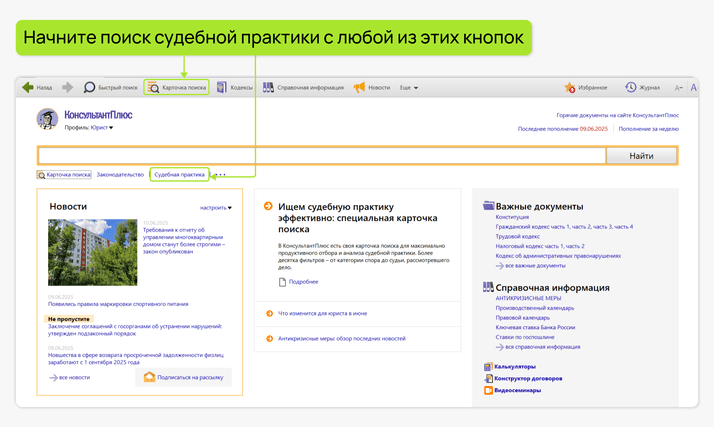Open news 'Требования к отчету об управлении'
This screenshot has height=427, width=714.
[184, 240]
